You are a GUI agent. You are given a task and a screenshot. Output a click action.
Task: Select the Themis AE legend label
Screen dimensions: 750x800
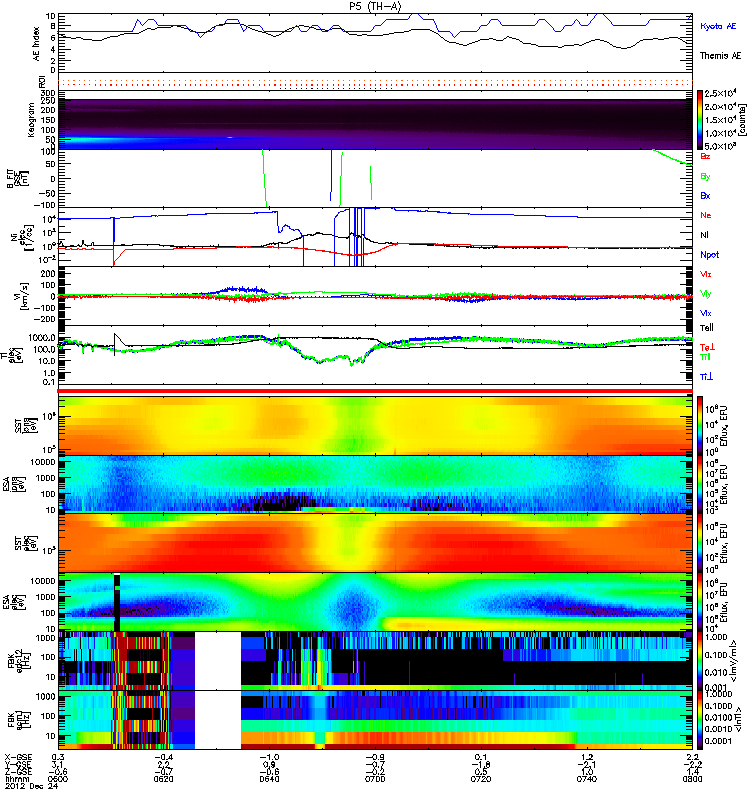(720, 56)
